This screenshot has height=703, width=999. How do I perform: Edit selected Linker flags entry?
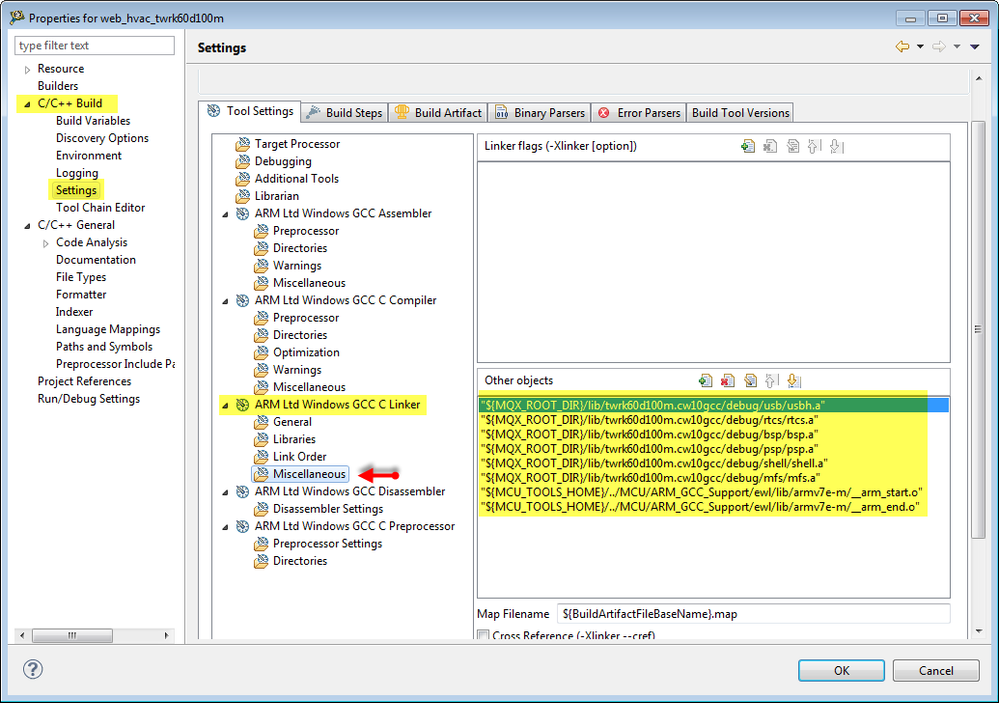tap(793, 147)
